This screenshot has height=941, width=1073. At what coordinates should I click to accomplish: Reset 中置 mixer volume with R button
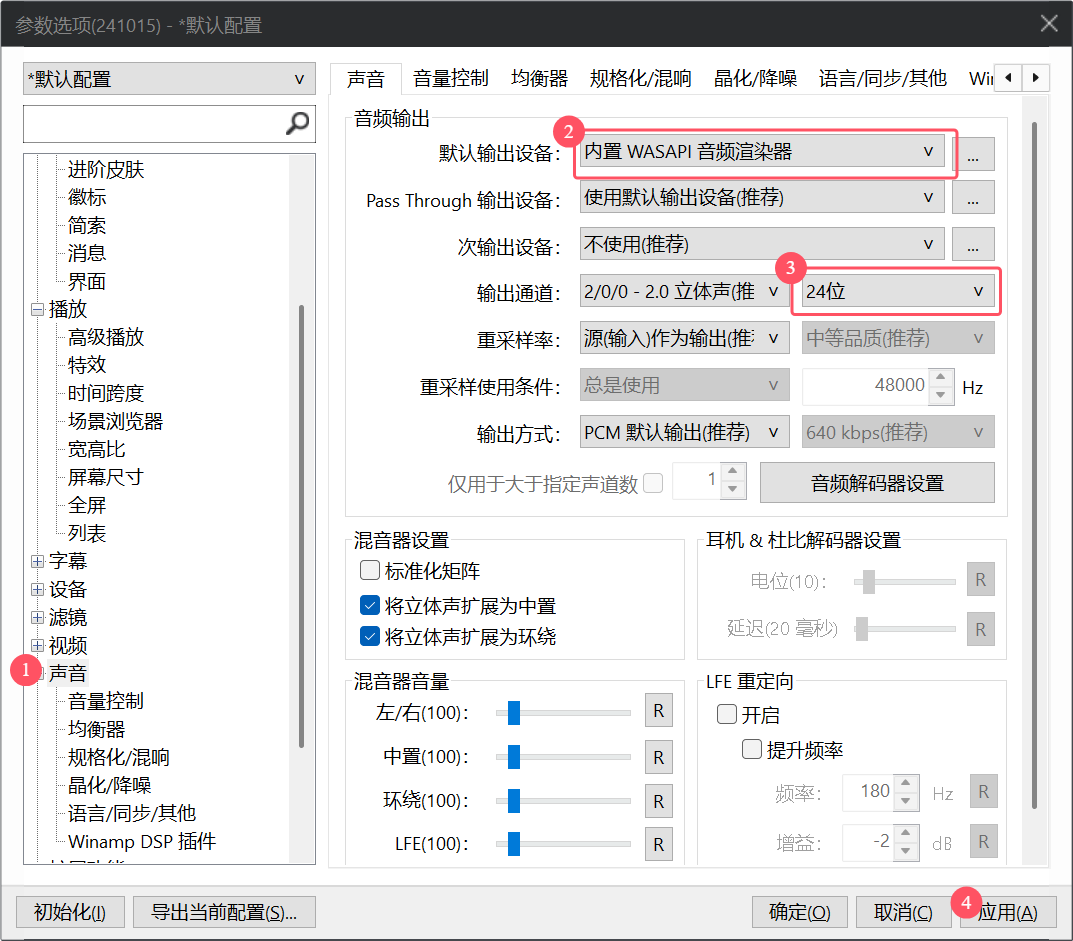coord(658,757)
